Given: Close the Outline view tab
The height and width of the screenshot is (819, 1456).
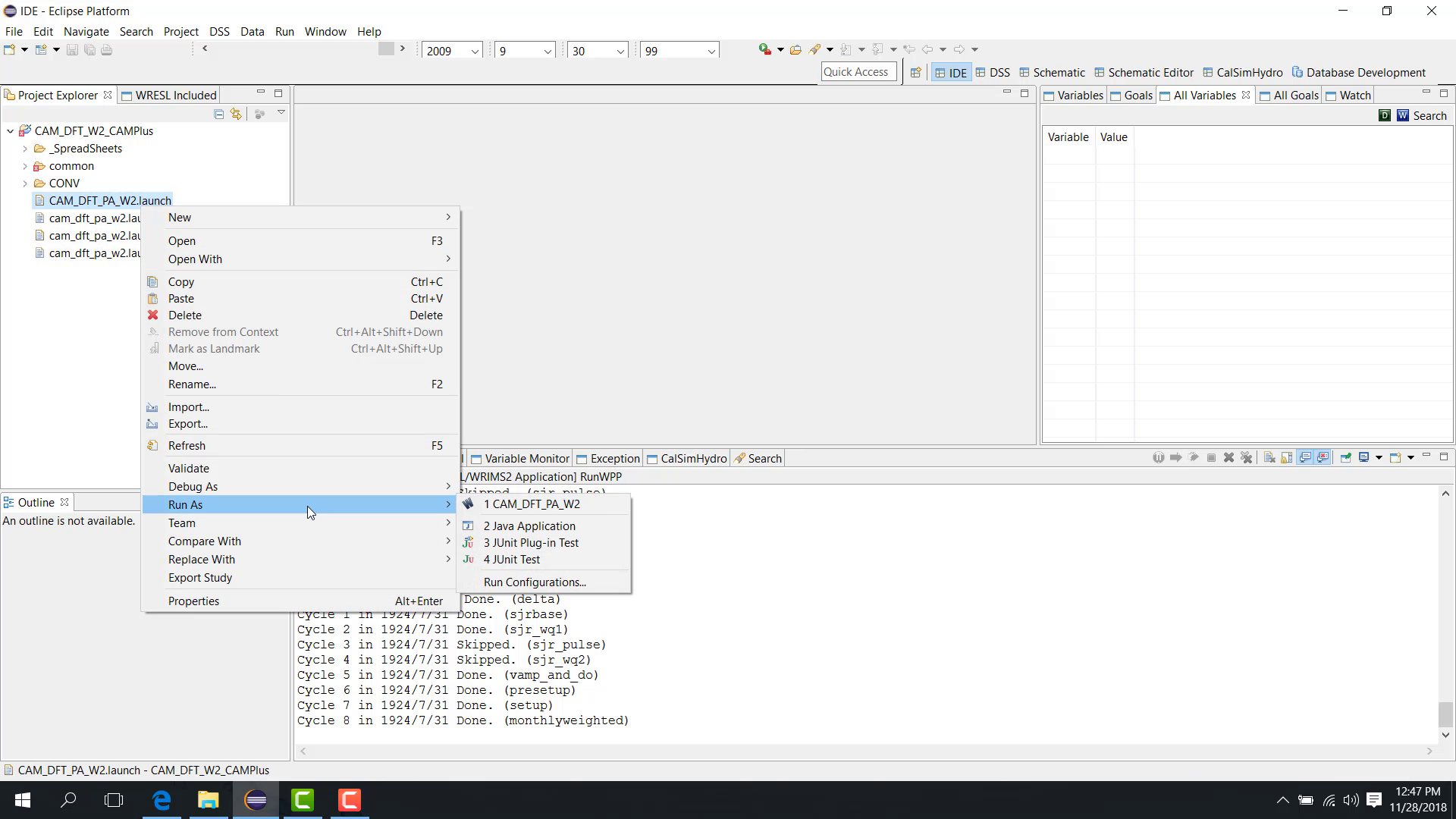Looking at the screenshot, I should pos(64,502).
